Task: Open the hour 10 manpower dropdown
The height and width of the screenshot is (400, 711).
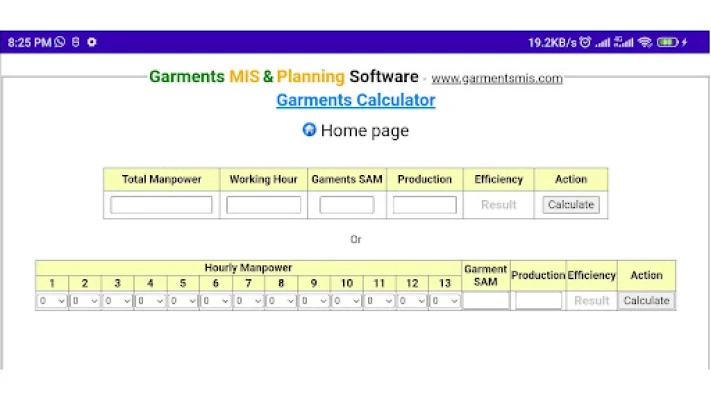Action: tap(346, 300)
